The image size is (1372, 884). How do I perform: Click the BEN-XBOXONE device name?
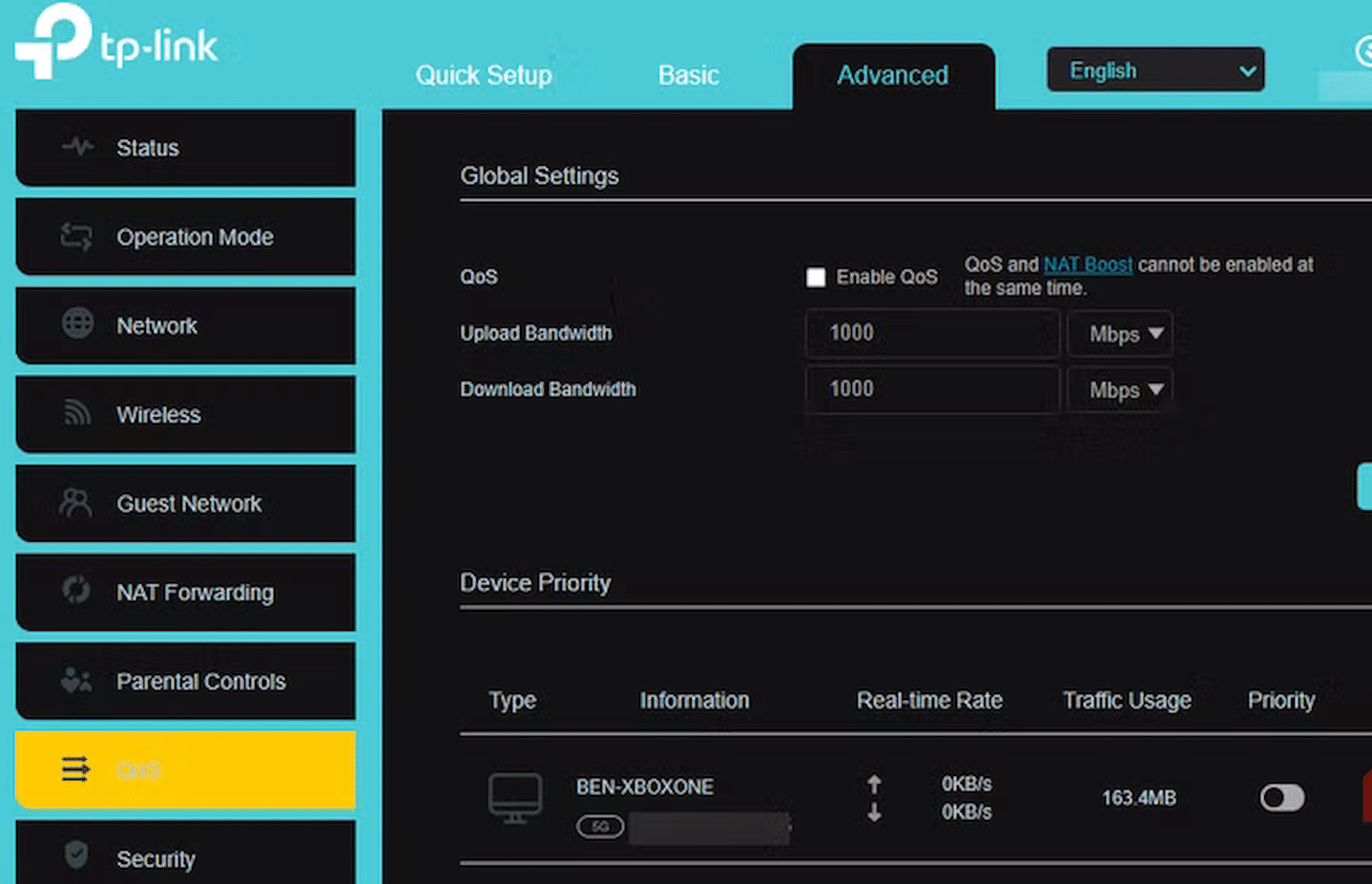click(x=644, y=787)
